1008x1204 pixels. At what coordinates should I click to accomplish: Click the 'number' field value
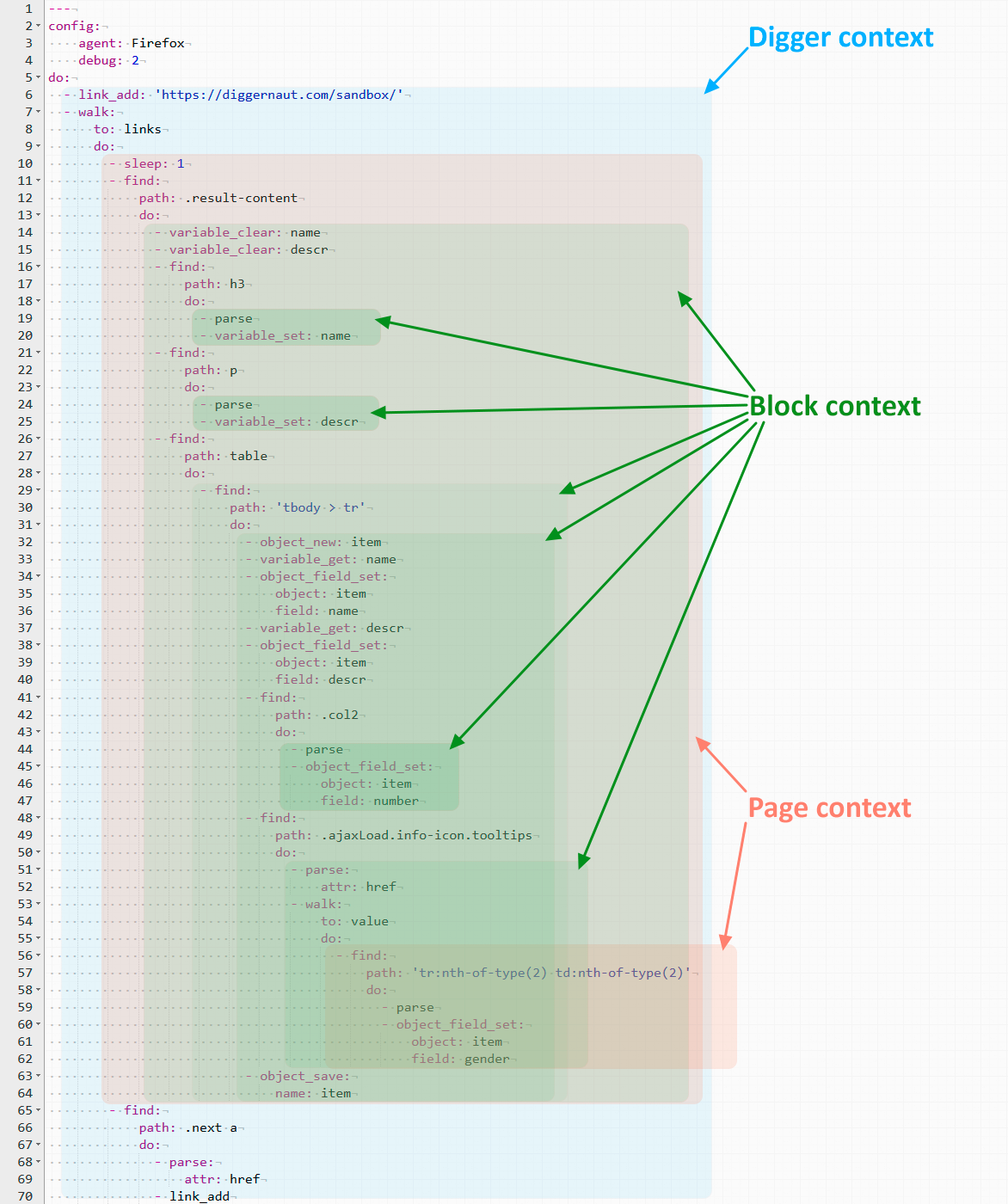(396, 801)
